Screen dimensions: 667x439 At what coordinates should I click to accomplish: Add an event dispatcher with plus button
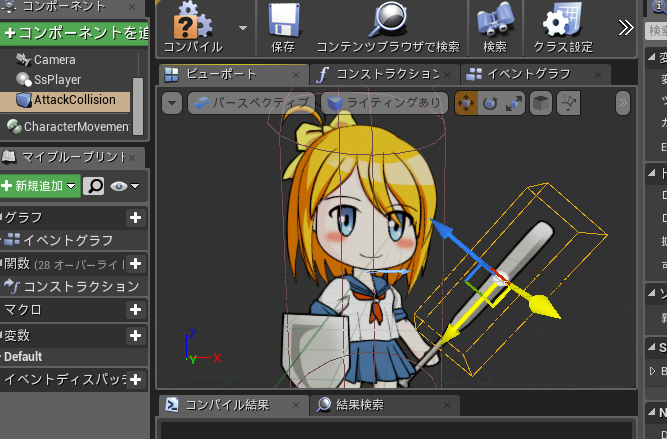click(x=135, y=379)
